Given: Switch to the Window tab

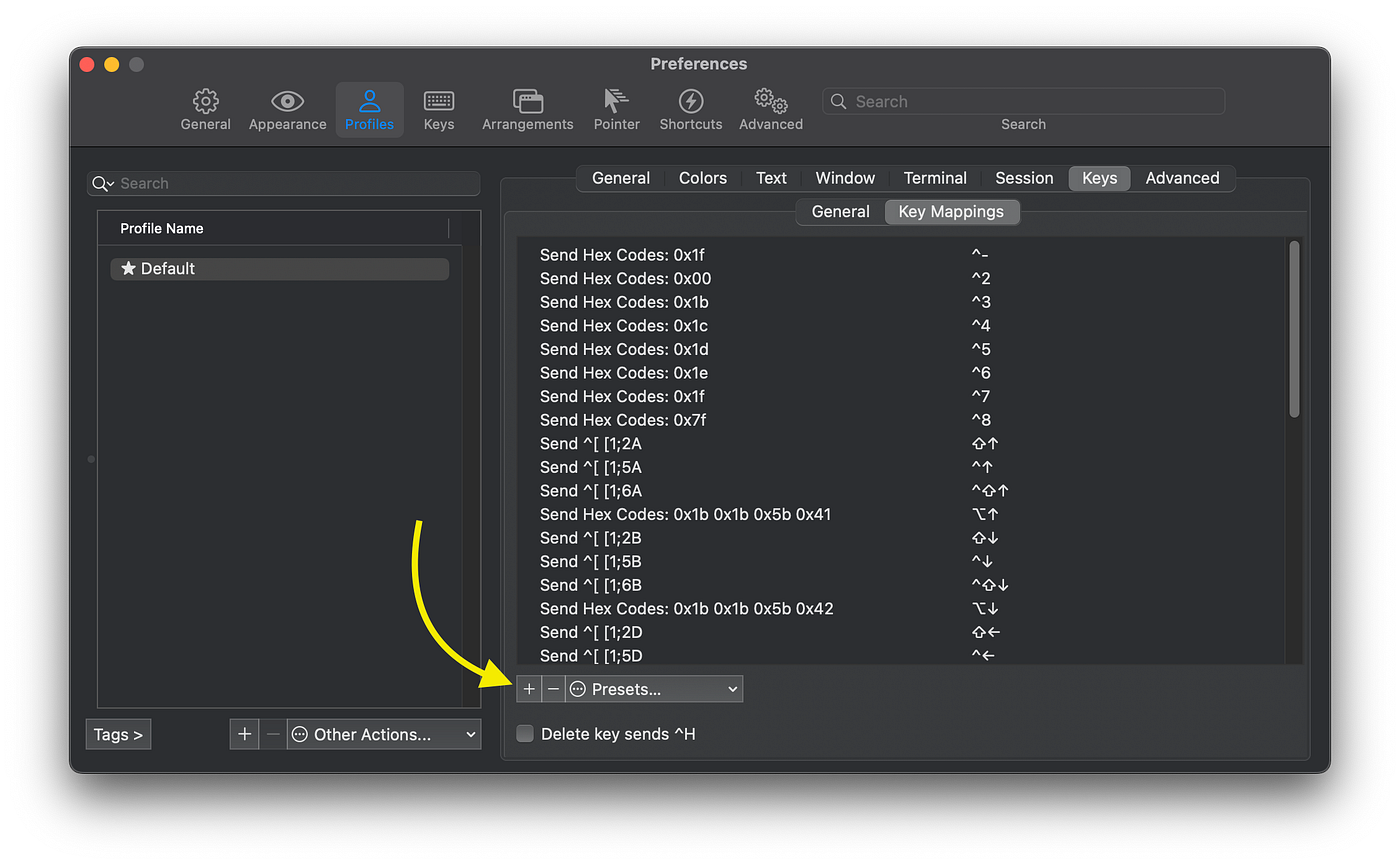Looking at the screenshot, I should (845, 178).
